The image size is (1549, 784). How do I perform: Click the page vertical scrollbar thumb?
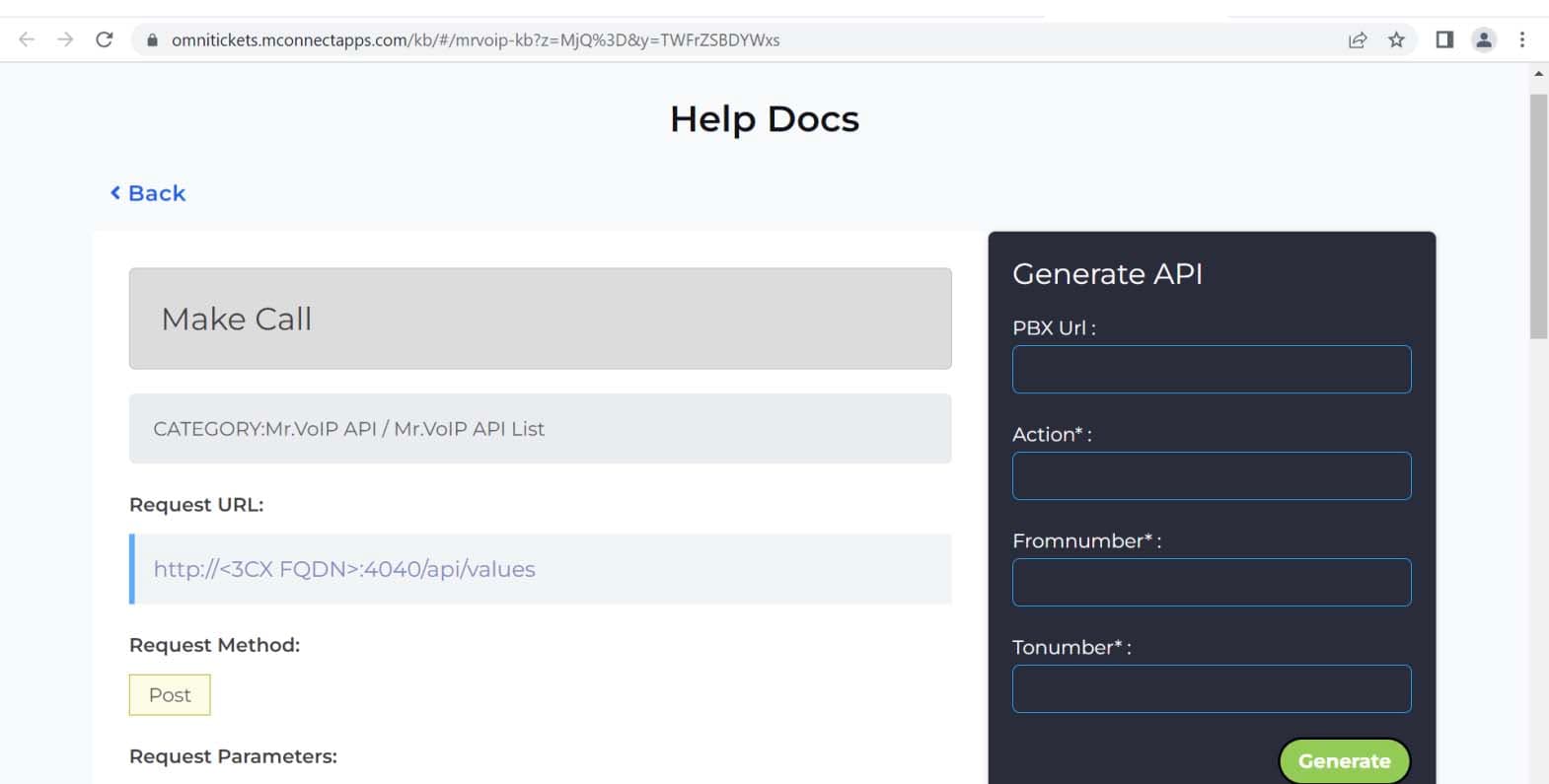pyautogui.click(x=1538, y=217)
